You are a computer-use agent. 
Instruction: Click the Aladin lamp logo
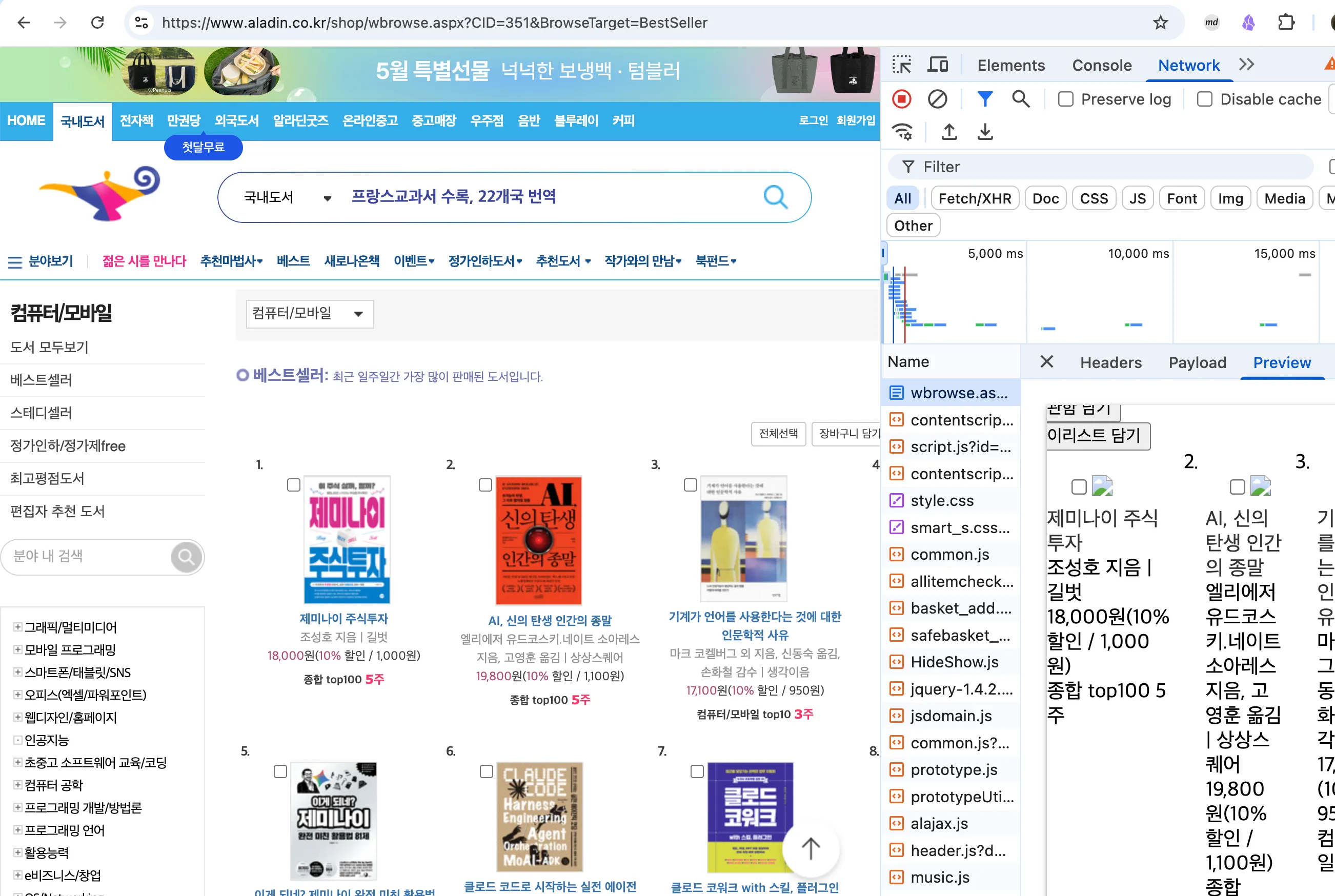coord(99,193)
